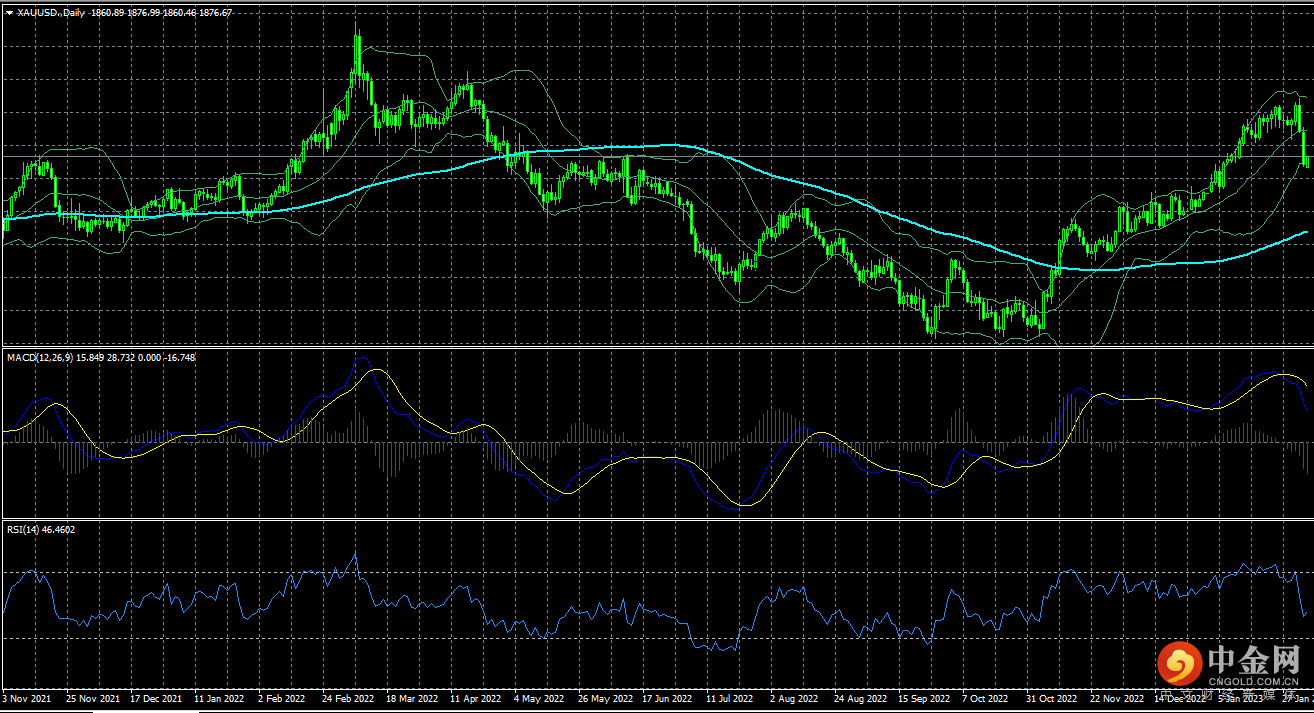Open the XAUUSD chart symbol dropdown arrow

[9, 12]
